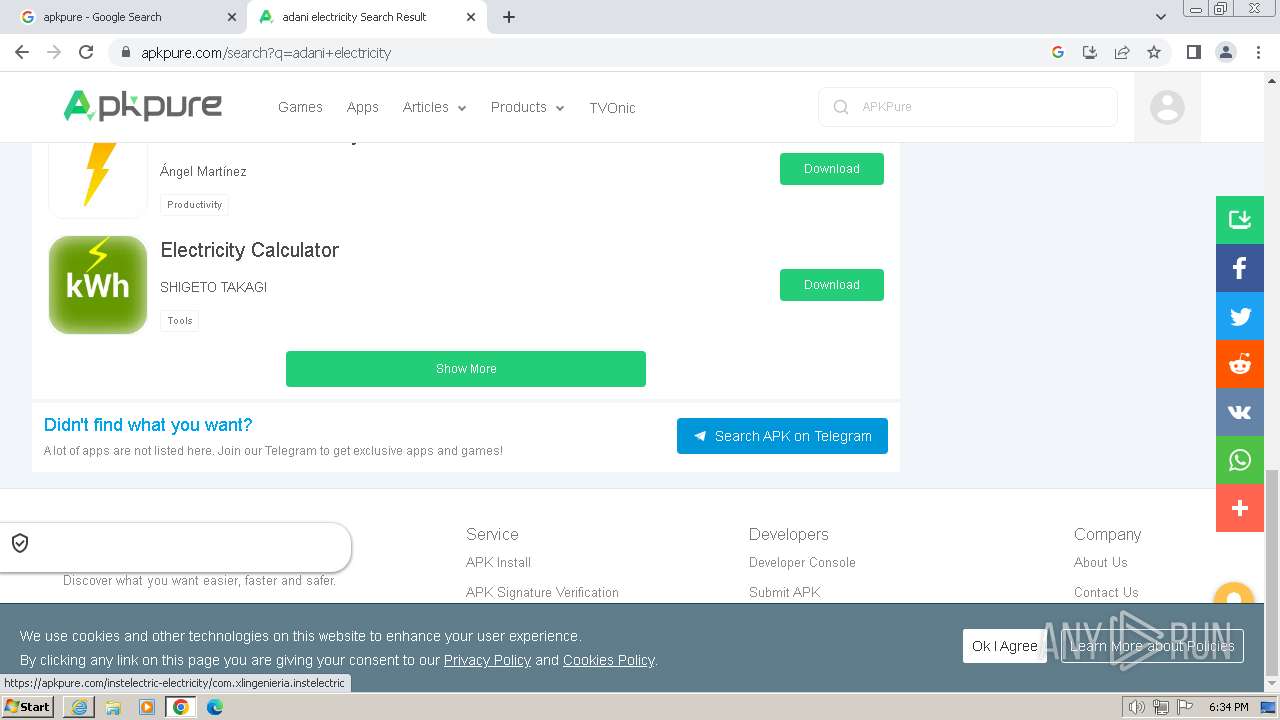The width and height of the screenshot is (1280, 720).
Task: Open the Contact Us link
Action: click(1106, 593)
